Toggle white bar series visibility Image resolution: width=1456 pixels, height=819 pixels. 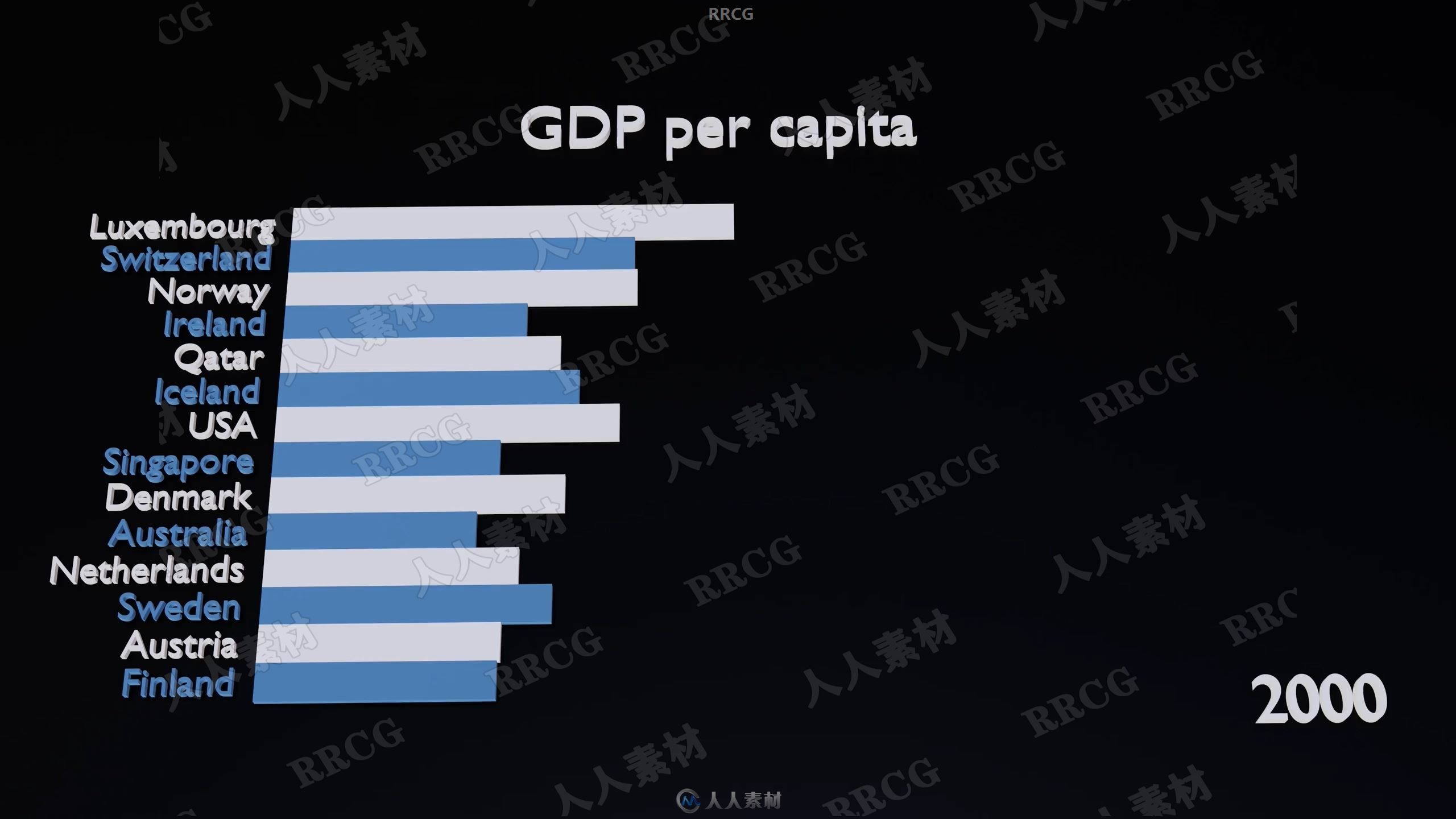(500, 221)
